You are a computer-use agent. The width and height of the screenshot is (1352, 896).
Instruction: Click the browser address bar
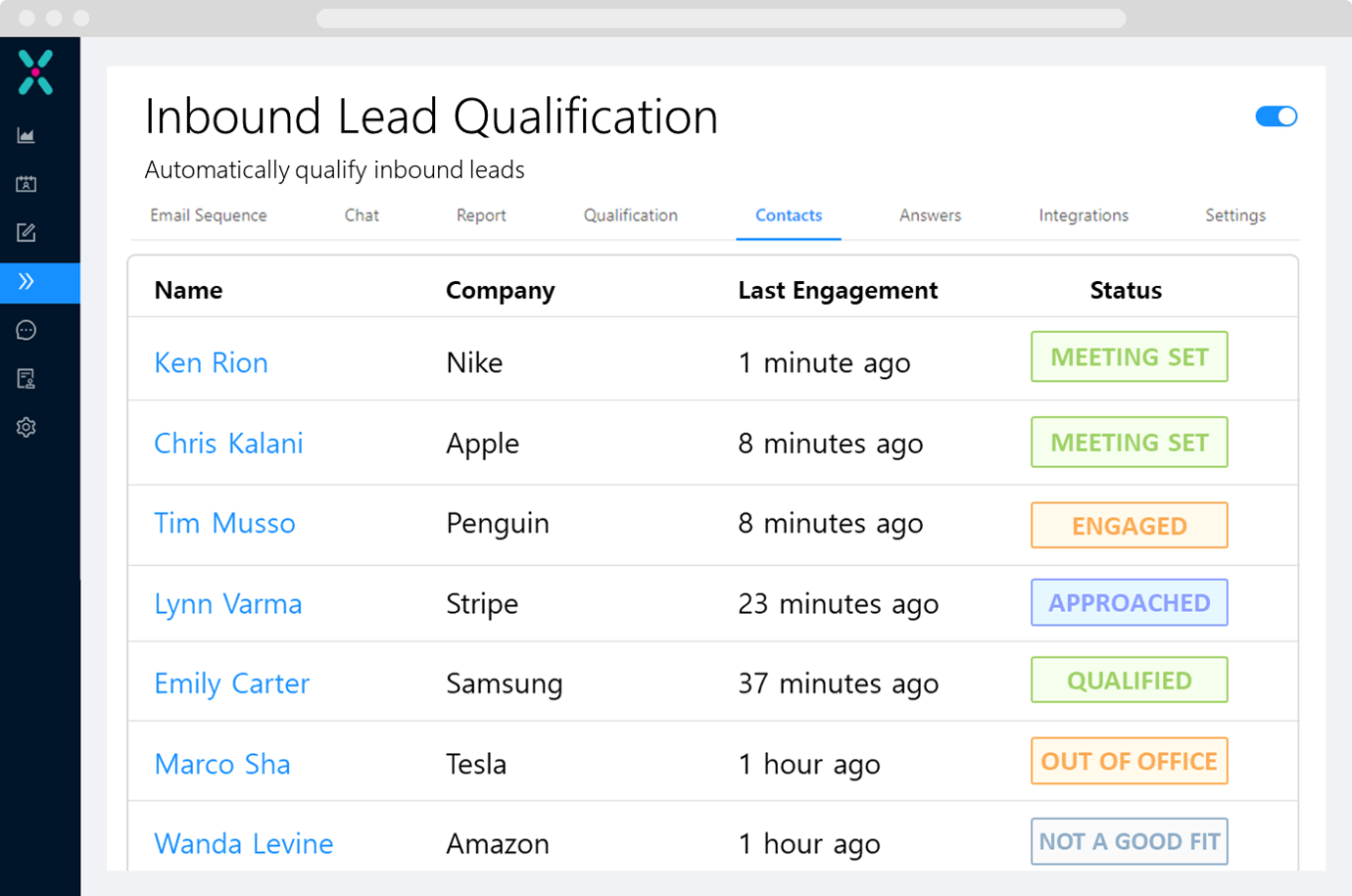coord(720,18)
